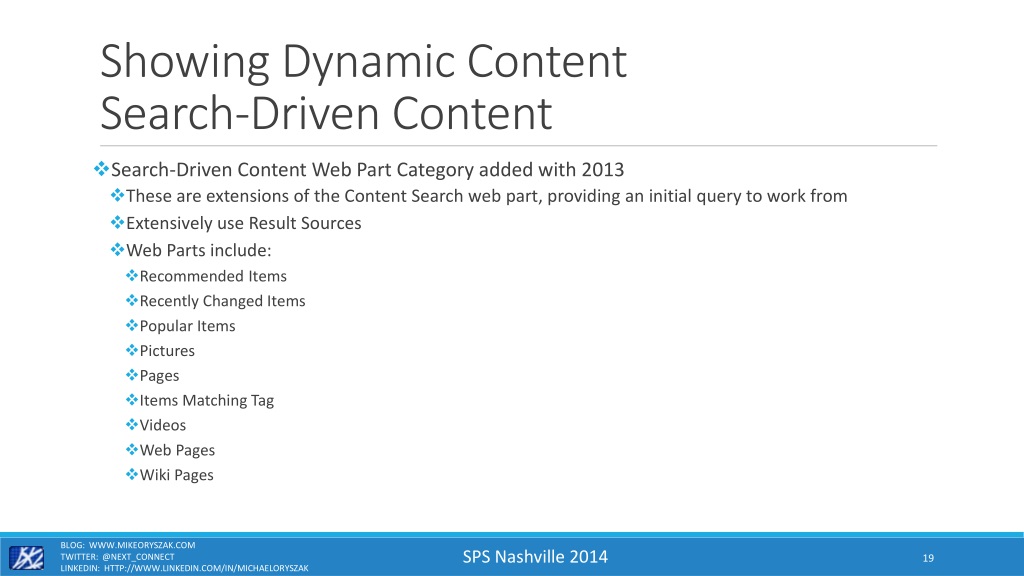Image resolution: width=1024 pixels, height=576 pixels.
Task: Select the Recently Changed Items entry
Action: click(222, 301)
